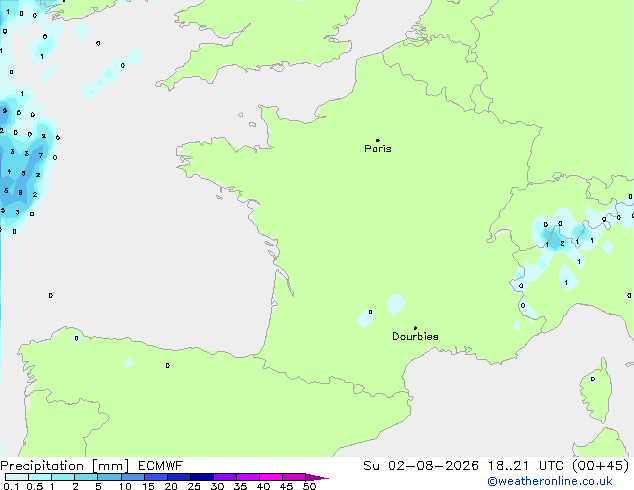634x490 pixels.
Task: Pick the magenta swatch between 40 and 45
Action: (271, 477)
